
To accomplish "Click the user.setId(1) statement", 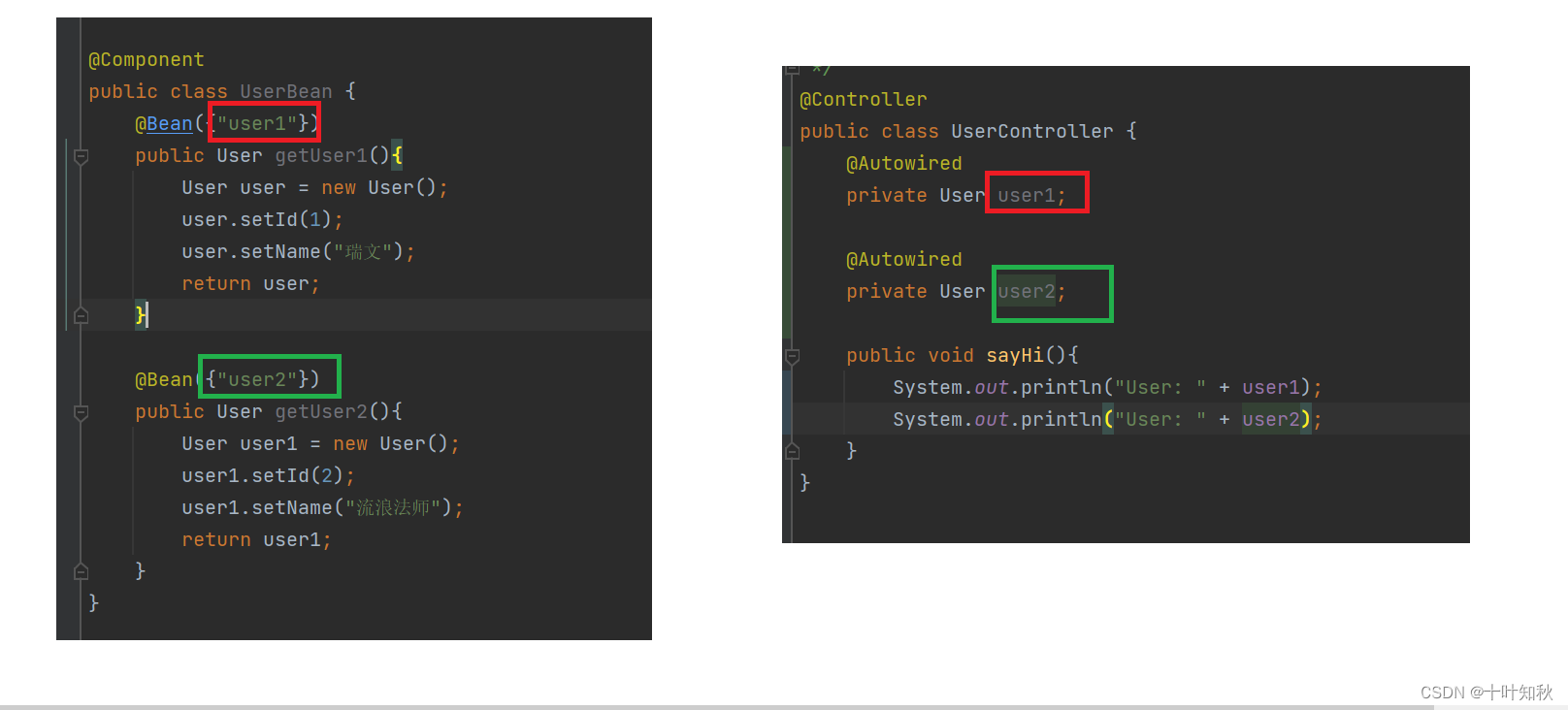I will pyautogui.click(x=262, y=220).
